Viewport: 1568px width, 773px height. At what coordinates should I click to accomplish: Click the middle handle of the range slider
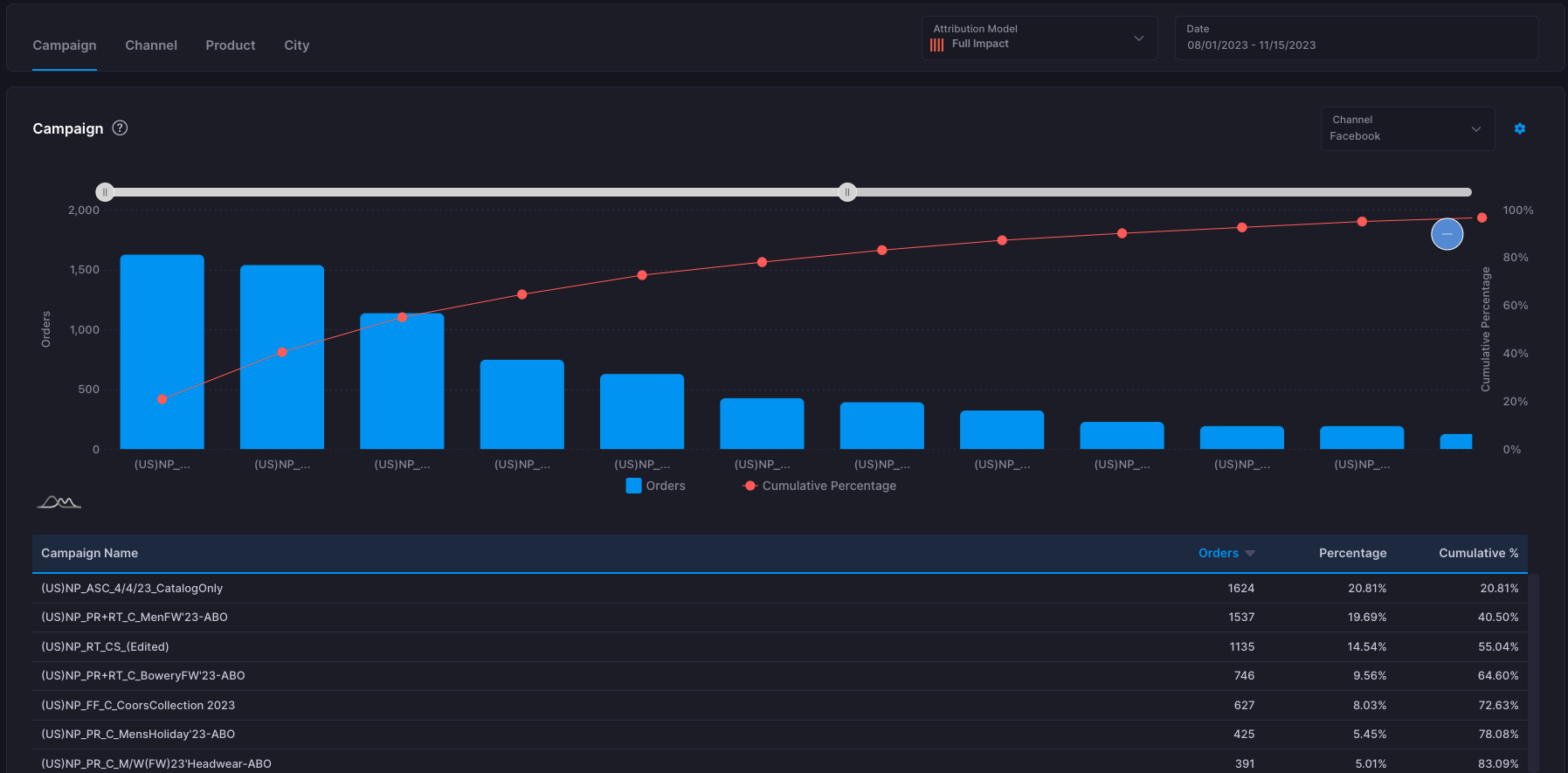(847, 192)
